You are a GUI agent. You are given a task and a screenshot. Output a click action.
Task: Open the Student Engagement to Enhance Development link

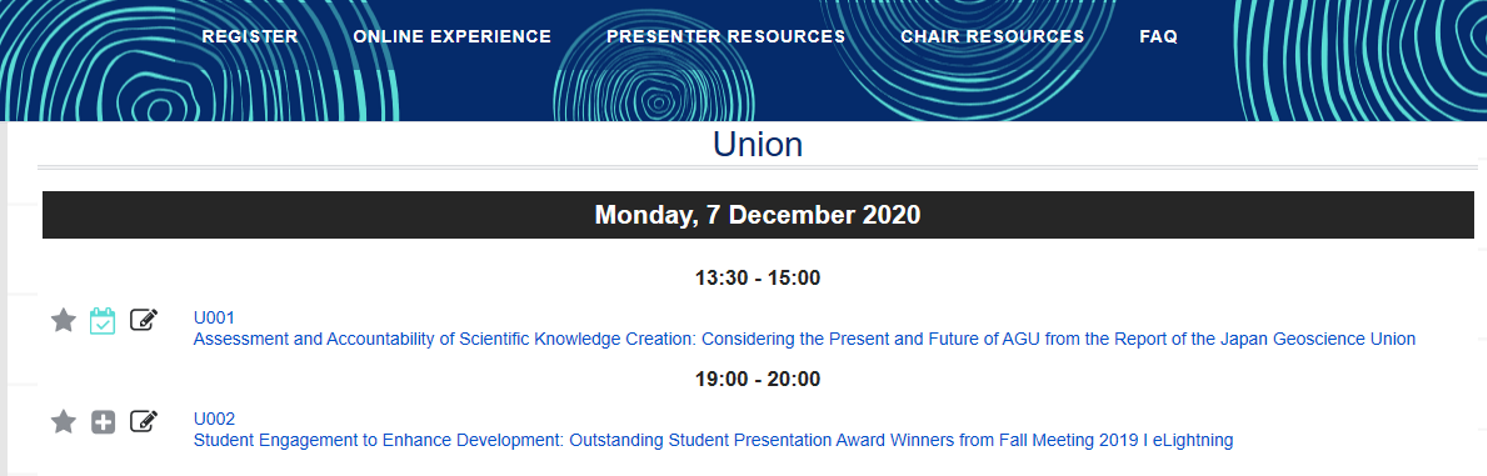713,440
